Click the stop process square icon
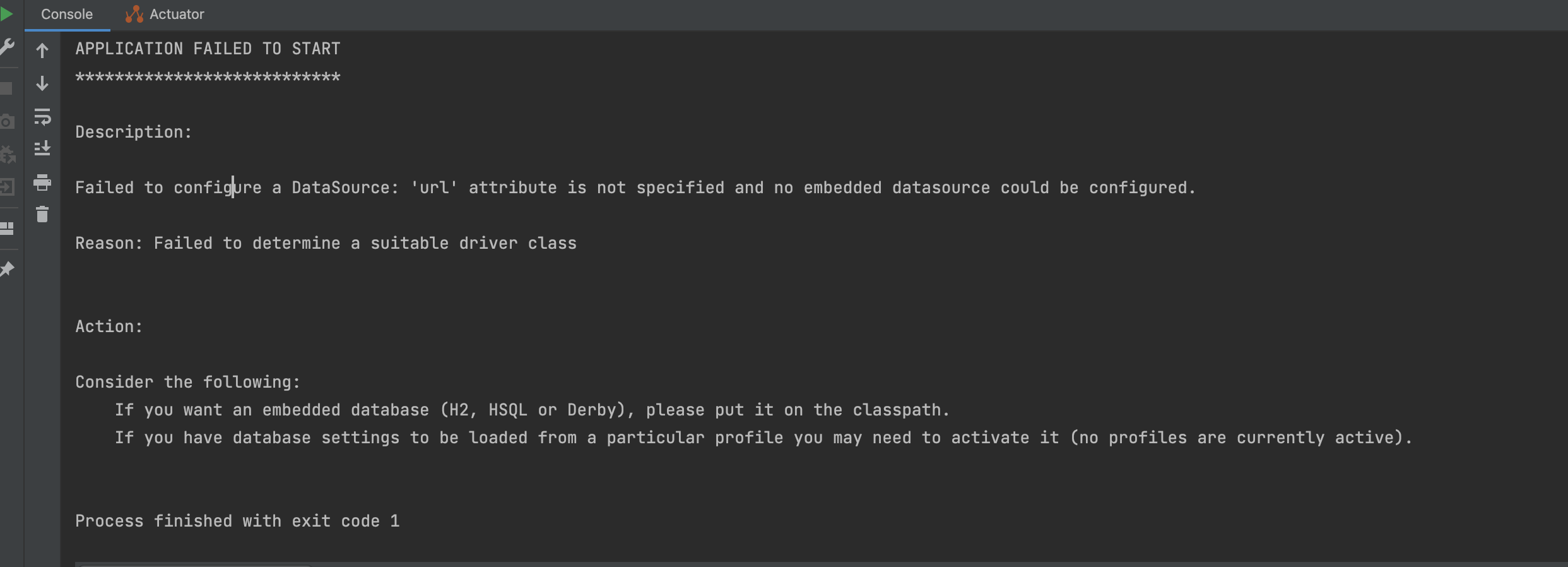The height and width of the screenshot is (567, 1568). coord(8,88)
